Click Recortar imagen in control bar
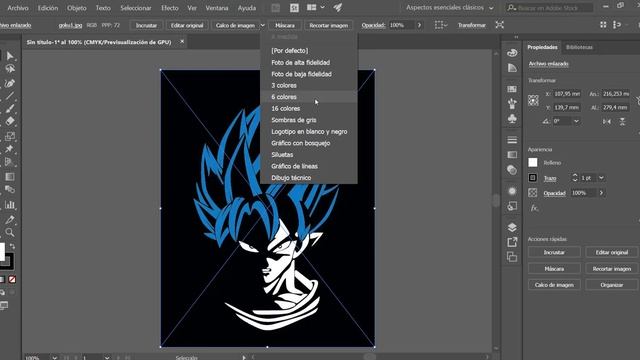This screenshot has height=360, width=640. pos(328,25)
